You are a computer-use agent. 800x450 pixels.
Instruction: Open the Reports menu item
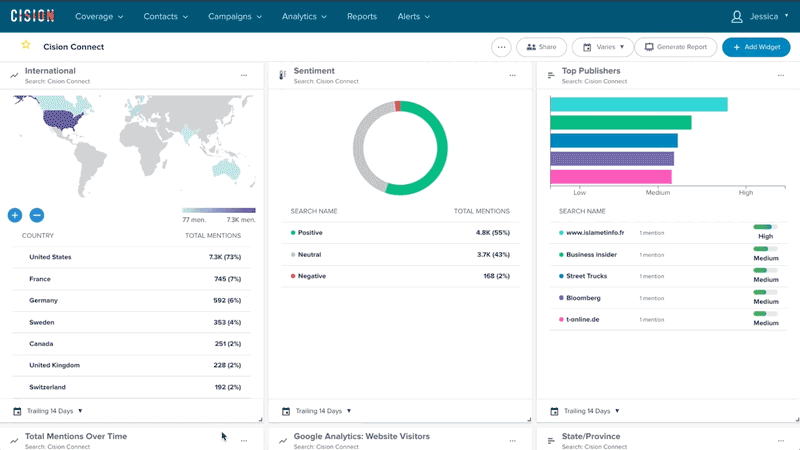tap(362, 17)
